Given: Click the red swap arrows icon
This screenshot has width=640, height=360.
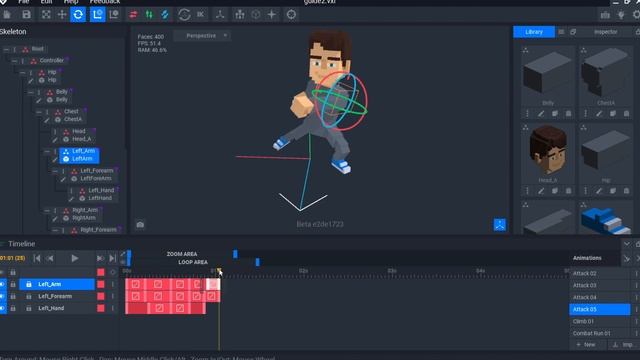Looking at the screenshot, I should [133, 15].
